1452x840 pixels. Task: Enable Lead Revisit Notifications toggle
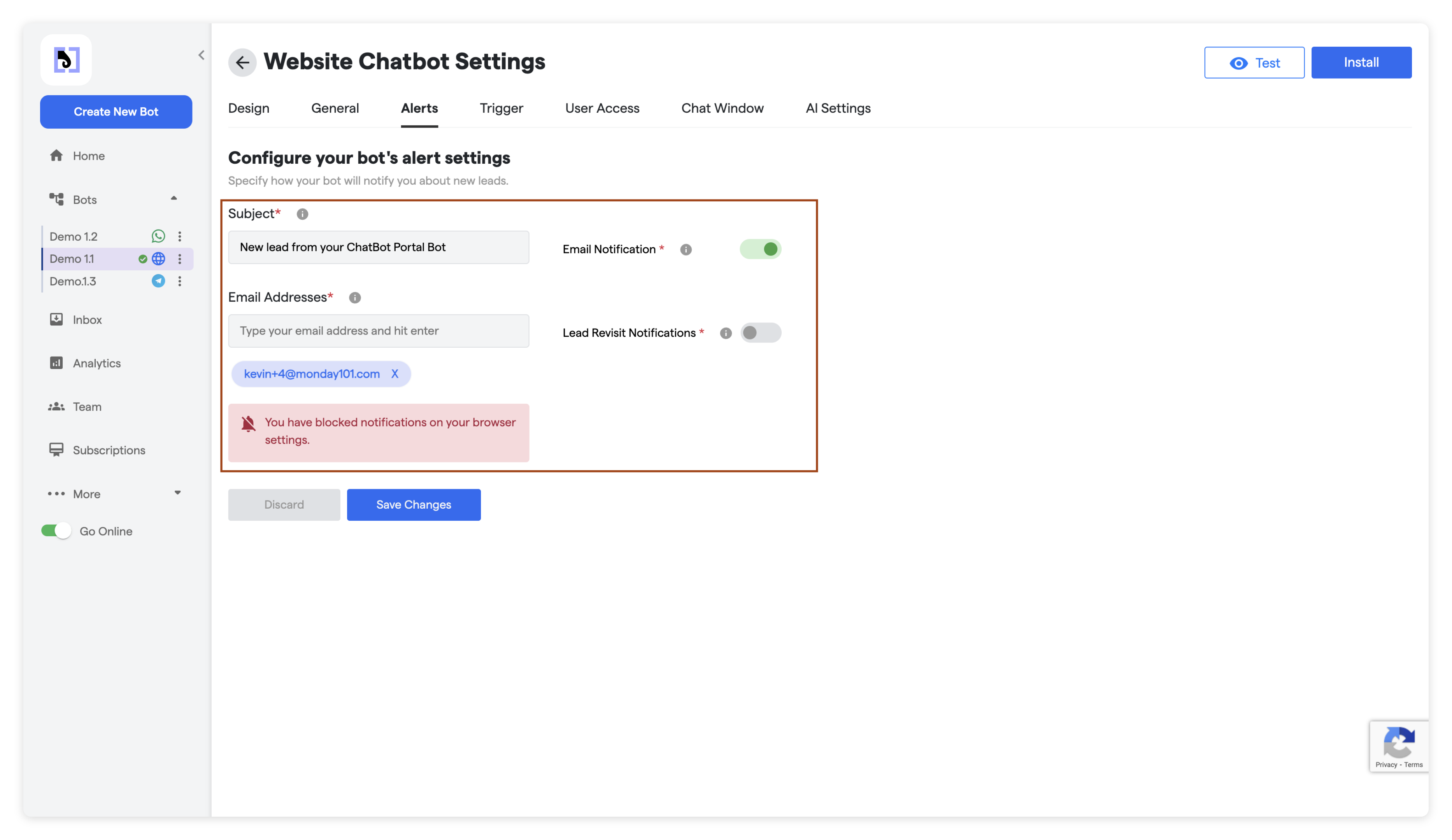(x=760, y=333)
